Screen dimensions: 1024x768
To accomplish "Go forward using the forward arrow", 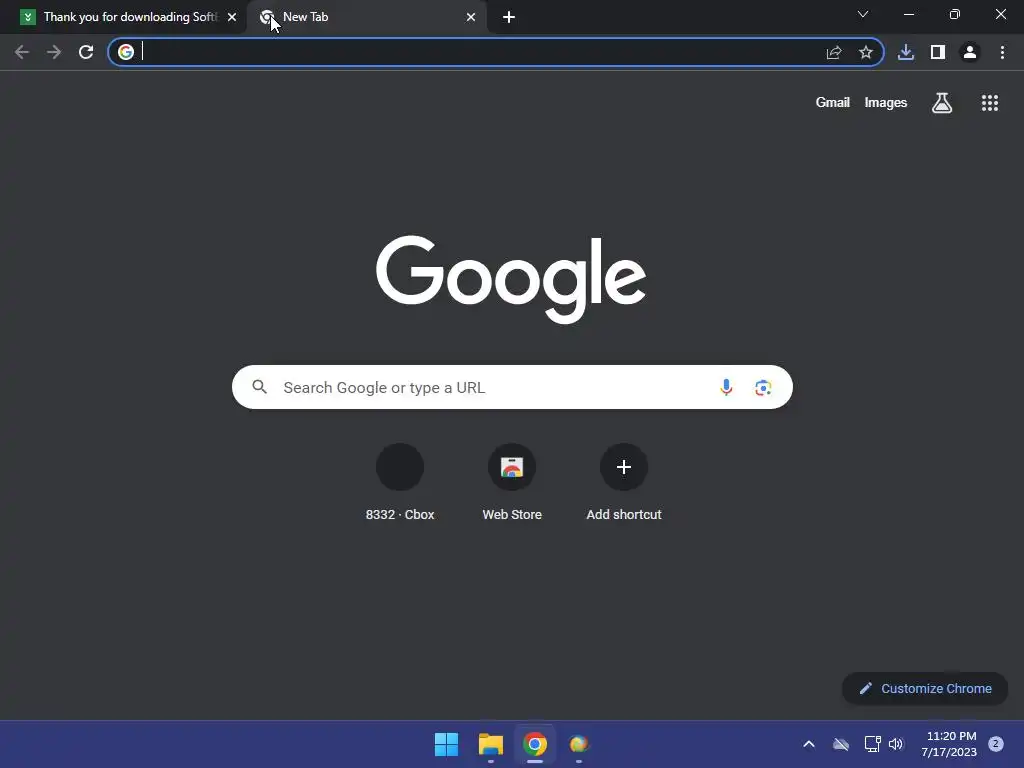I will click(54, 52).
